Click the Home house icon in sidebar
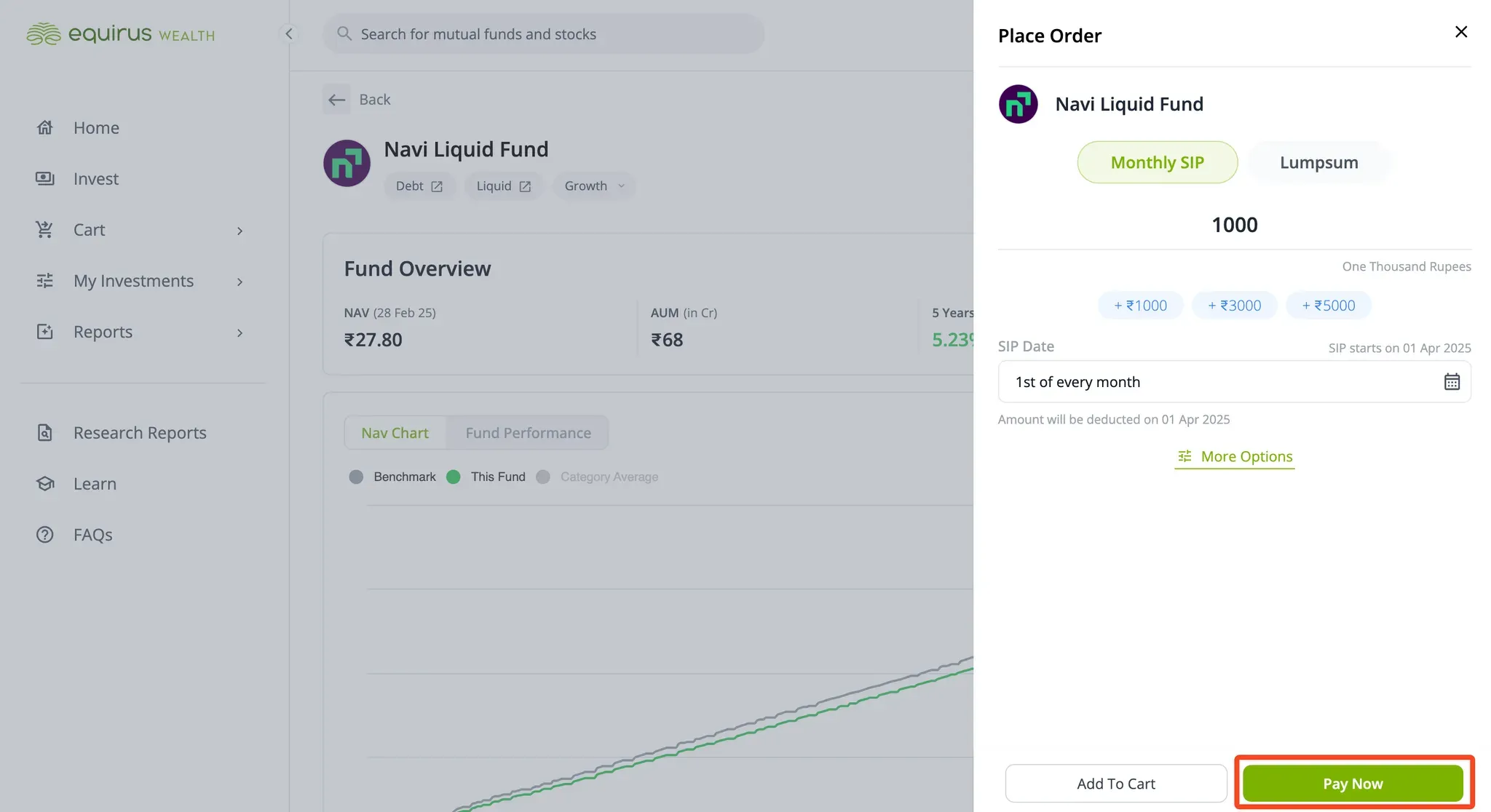This screenshot has width=1491, height=812. (45, 127)
